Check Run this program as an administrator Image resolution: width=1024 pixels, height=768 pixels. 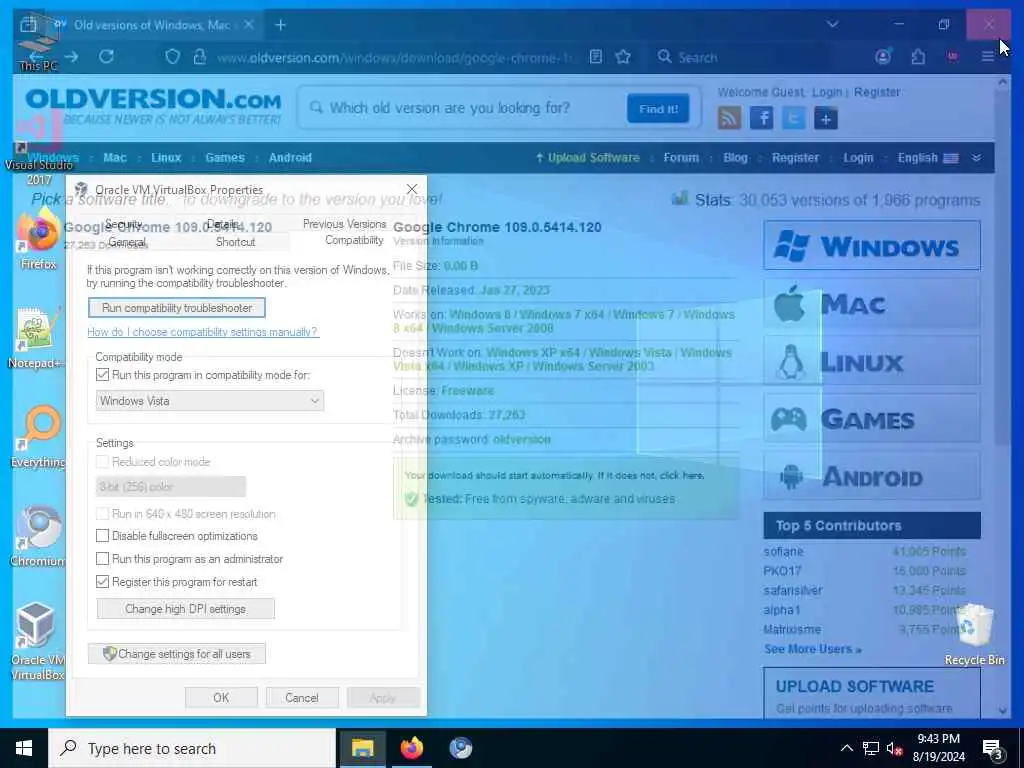point(103,559)
